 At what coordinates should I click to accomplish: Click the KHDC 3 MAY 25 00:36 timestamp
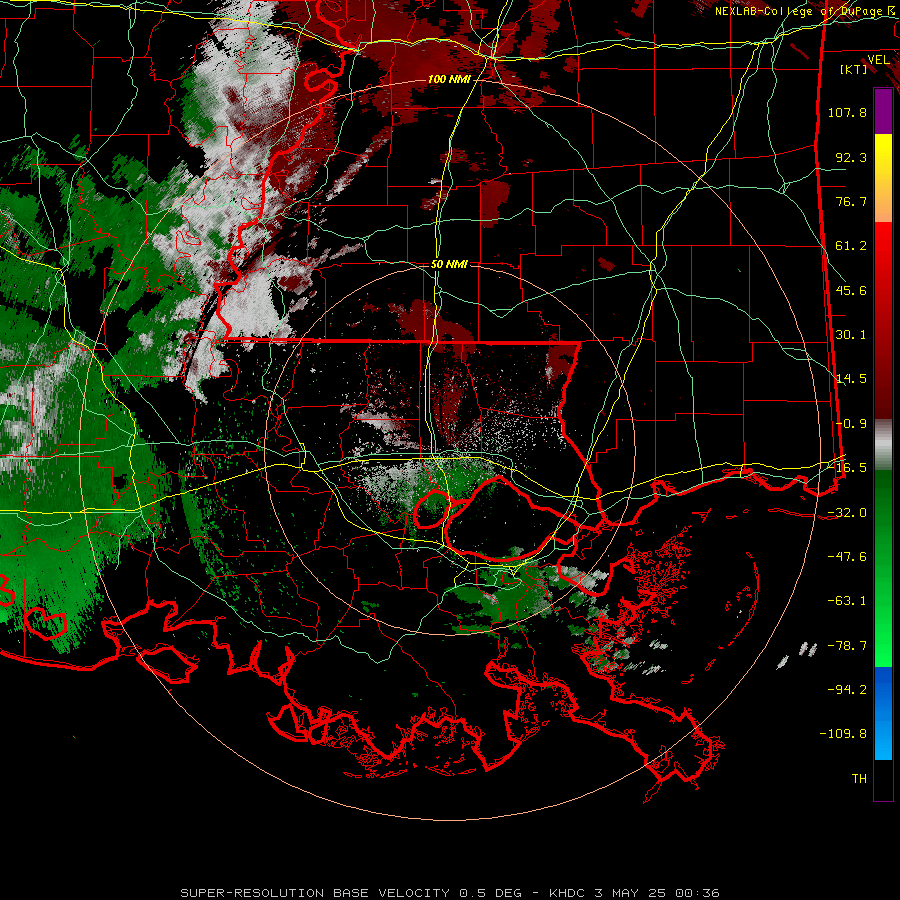pos(634,893)
